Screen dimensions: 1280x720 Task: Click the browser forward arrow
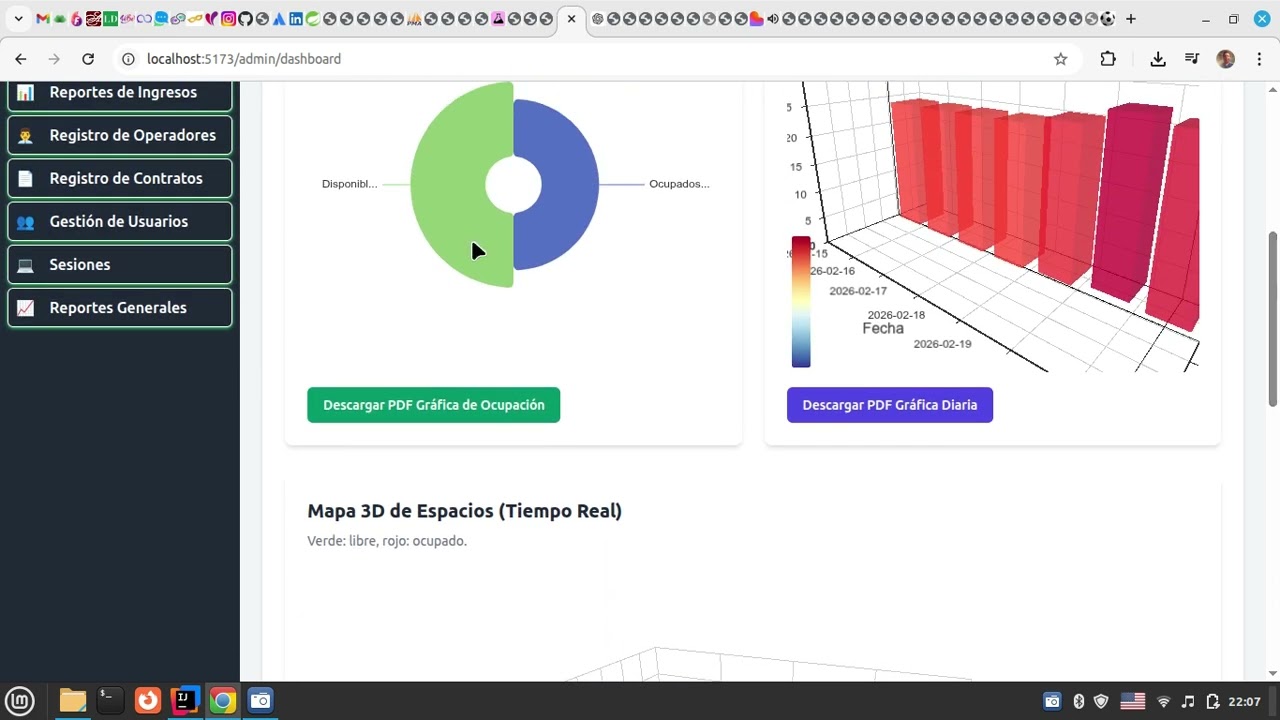point(54,59)
